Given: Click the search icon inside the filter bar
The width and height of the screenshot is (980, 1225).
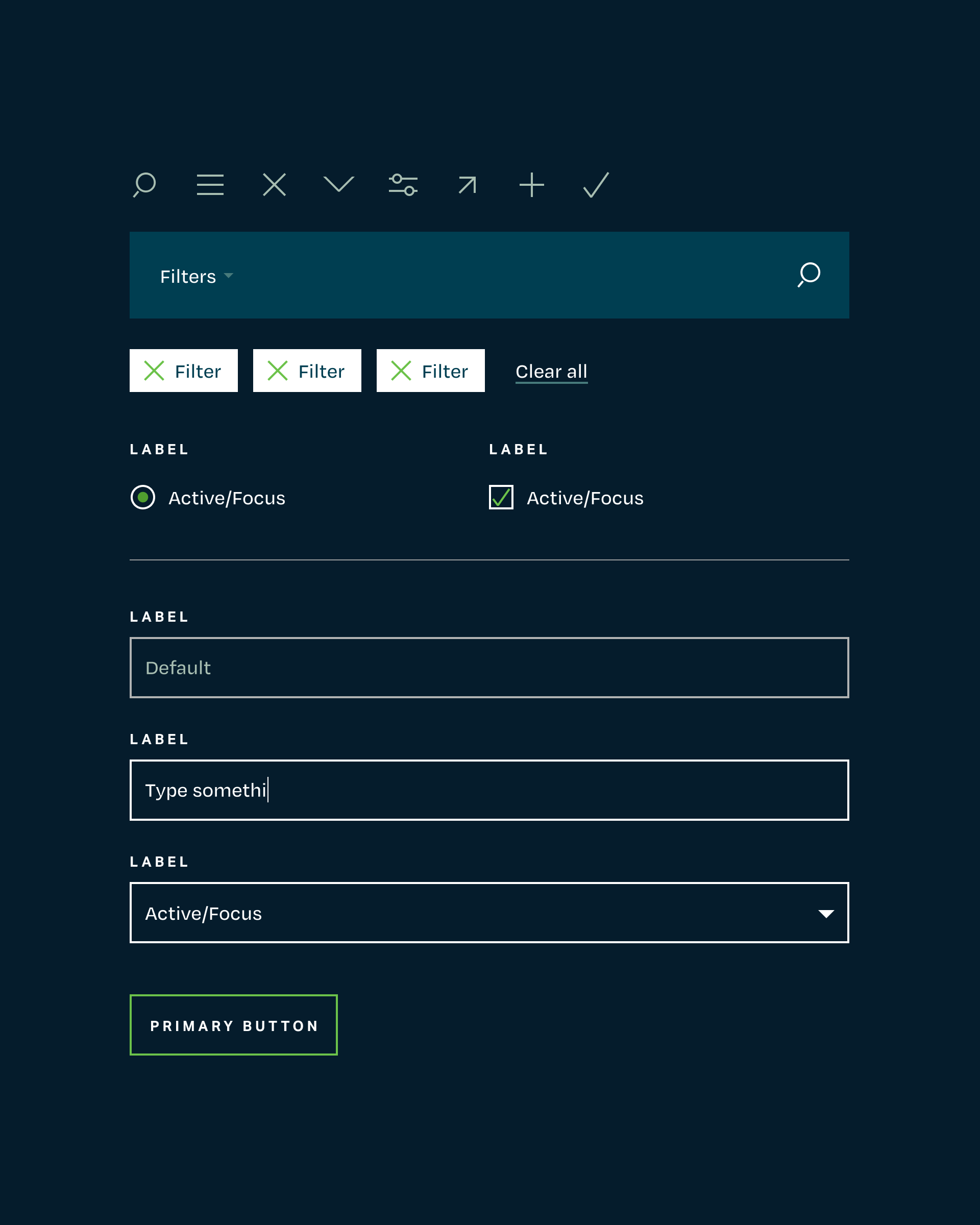Looking at the screenshot, I should tap(809, 275).
